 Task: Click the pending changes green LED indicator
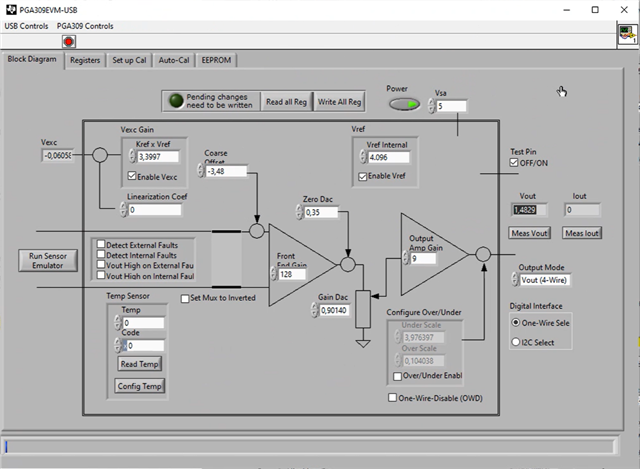tap(176, 101)
